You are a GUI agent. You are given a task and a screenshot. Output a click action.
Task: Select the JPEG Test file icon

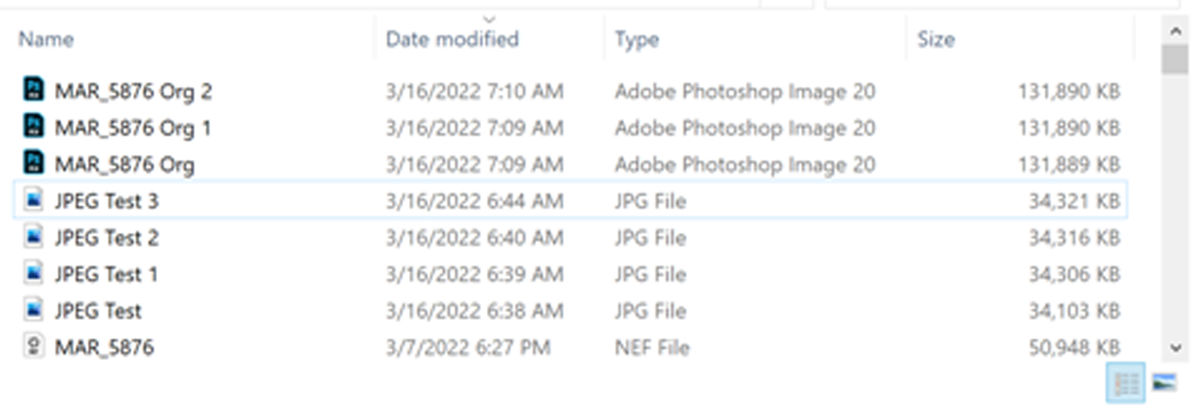click(x=33, y=311)
